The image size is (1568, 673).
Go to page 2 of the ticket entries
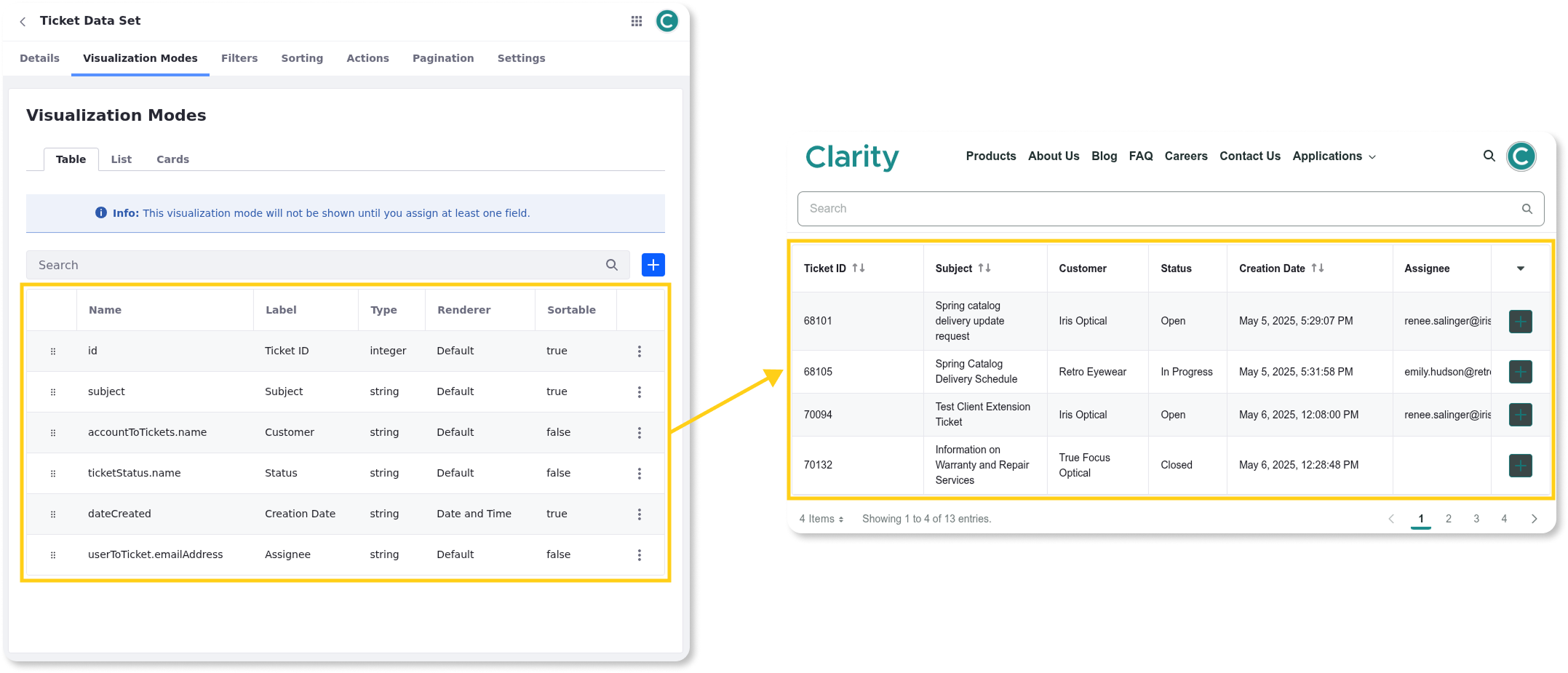coord(1449,519)
